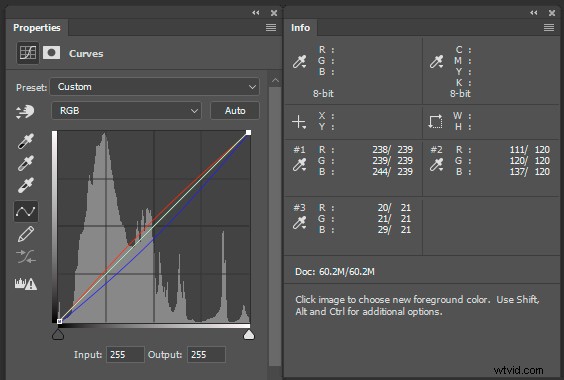Close the Info panel

[552, 13]
